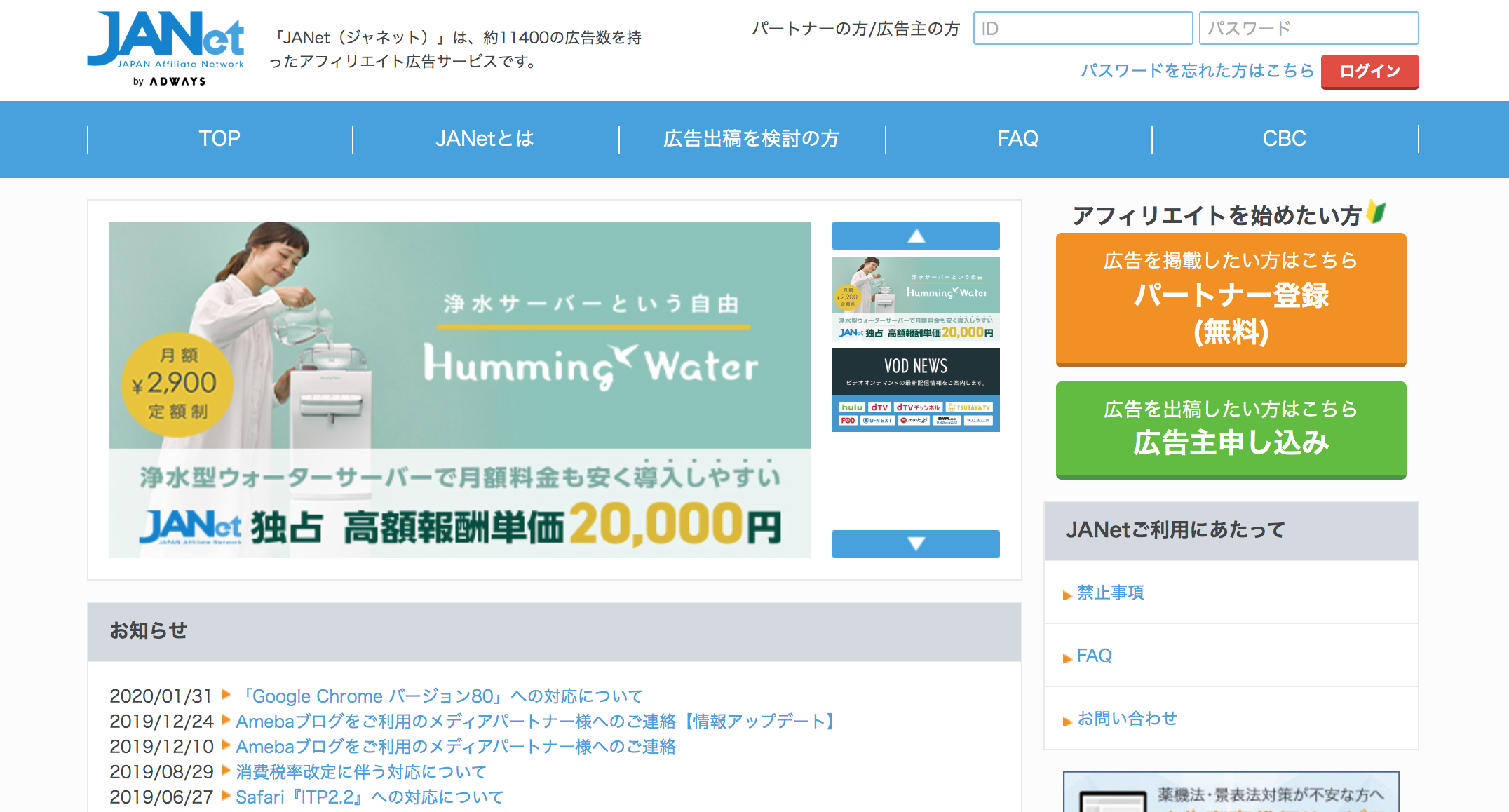Open Safari ITP2.2 への対応について link
Image resolution: width=1509 pixels, height=812 pixels.
click(x=370, y=797)
